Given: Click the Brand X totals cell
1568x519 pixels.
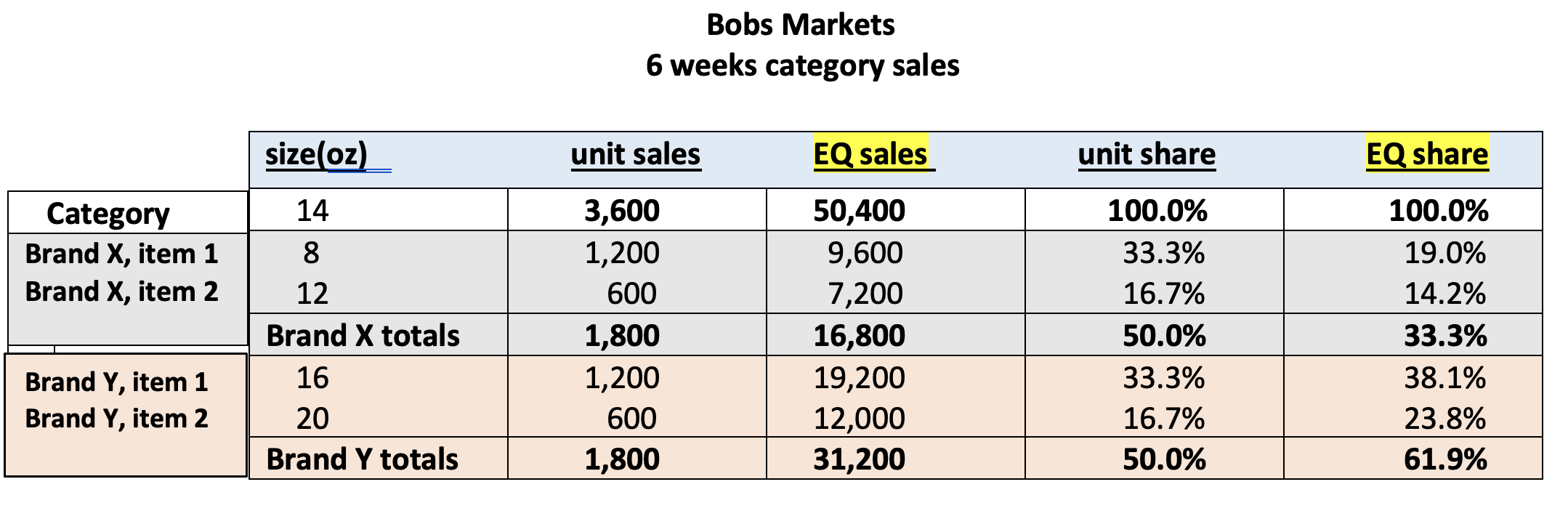Looking at the screenshot, I should 363,336.
